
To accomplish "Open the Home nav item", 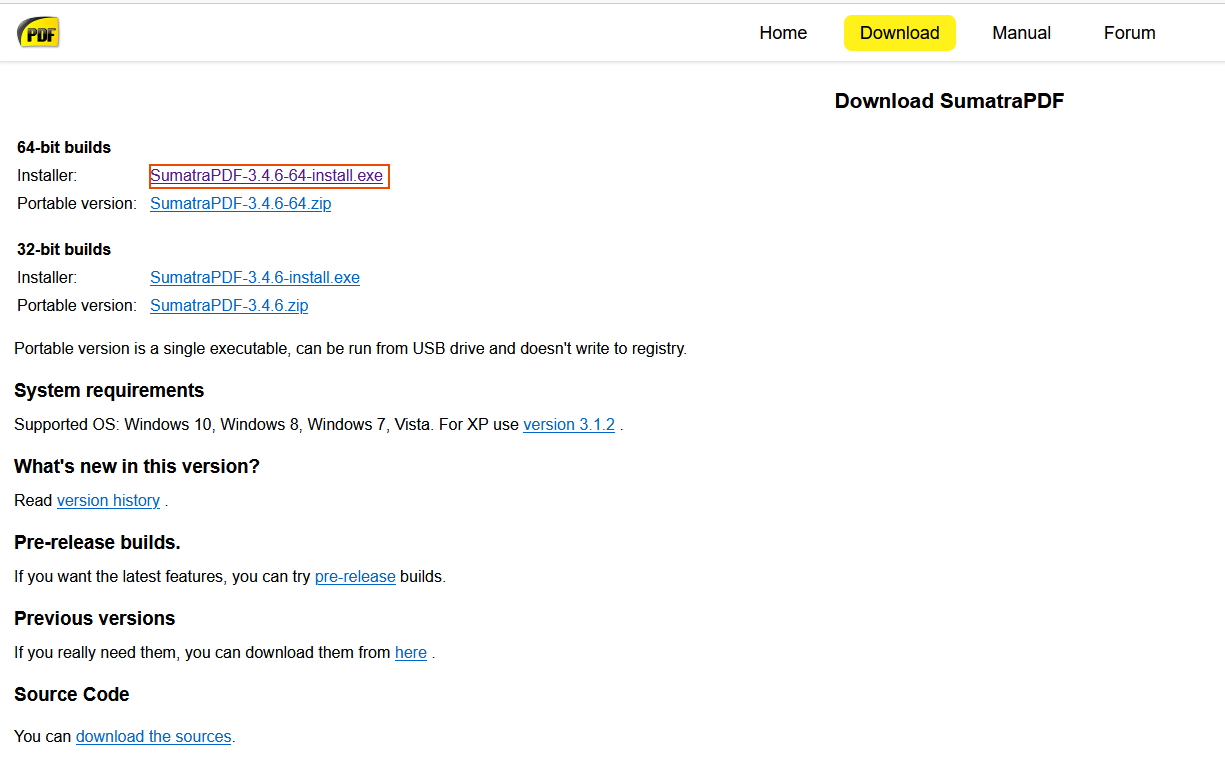I will pos(783,33).
